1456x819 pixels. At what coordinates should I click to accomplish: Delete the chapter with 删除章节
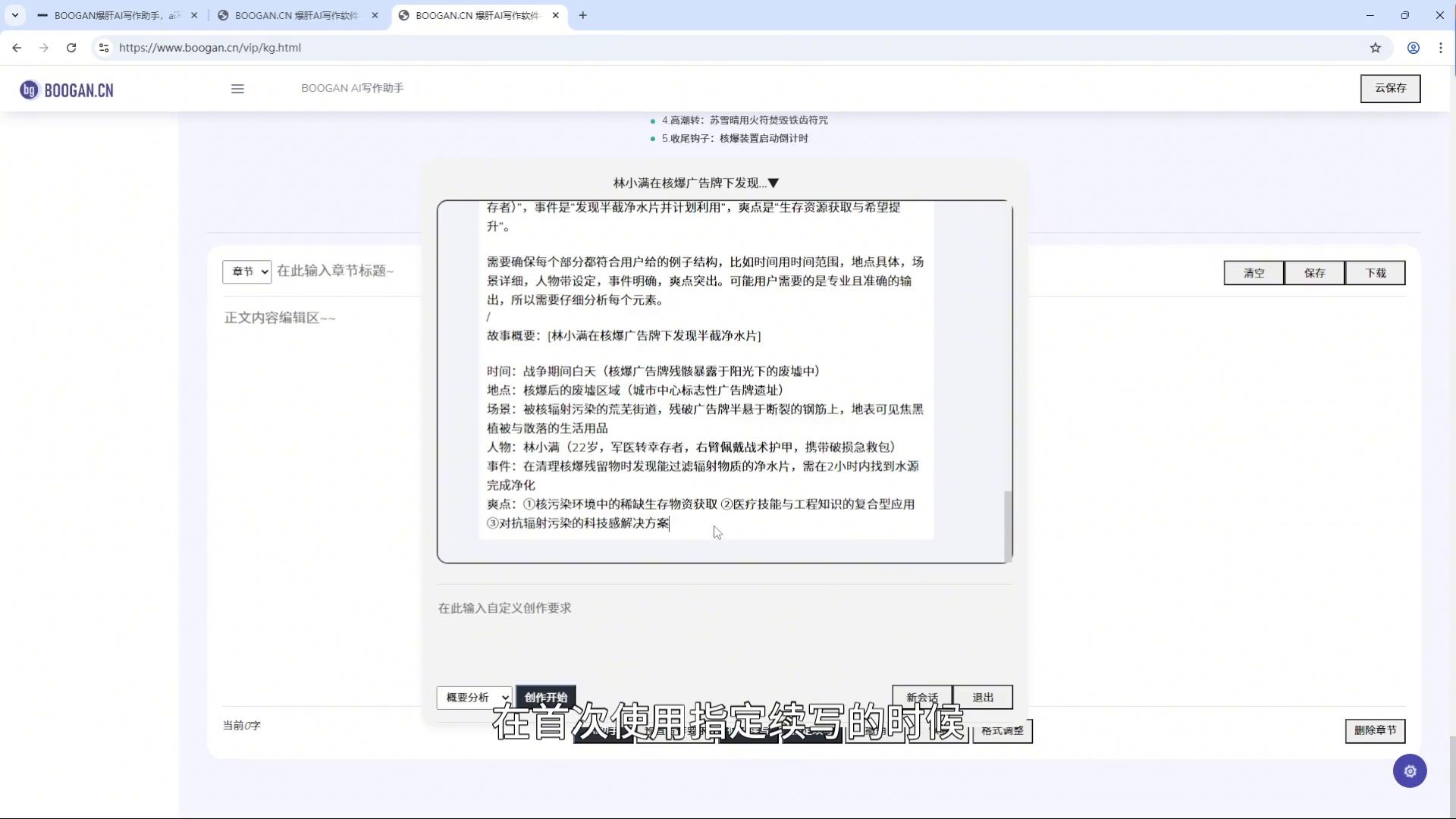click(x=1374, y=730)
